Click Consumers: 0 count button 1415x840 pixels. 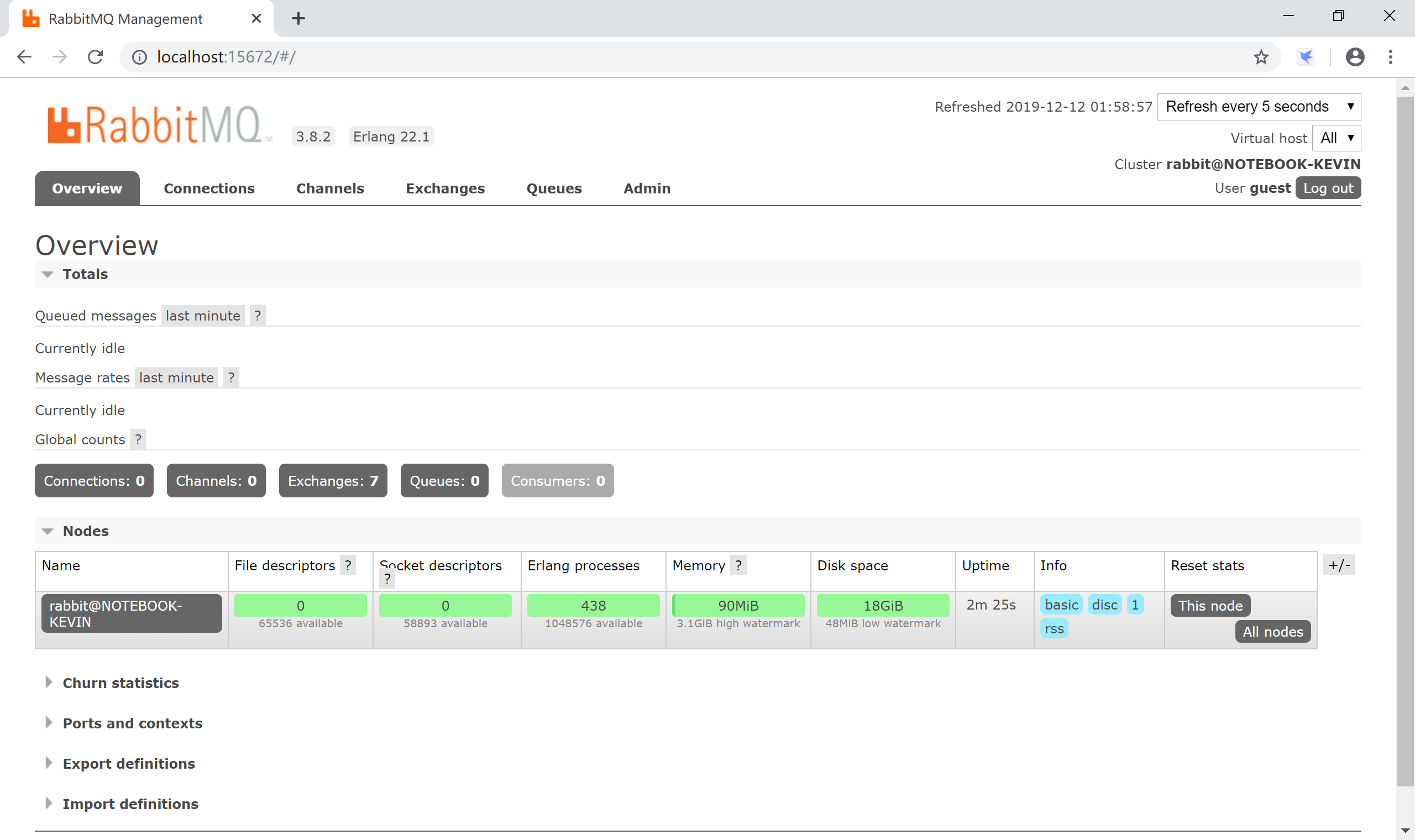[558, 481]
